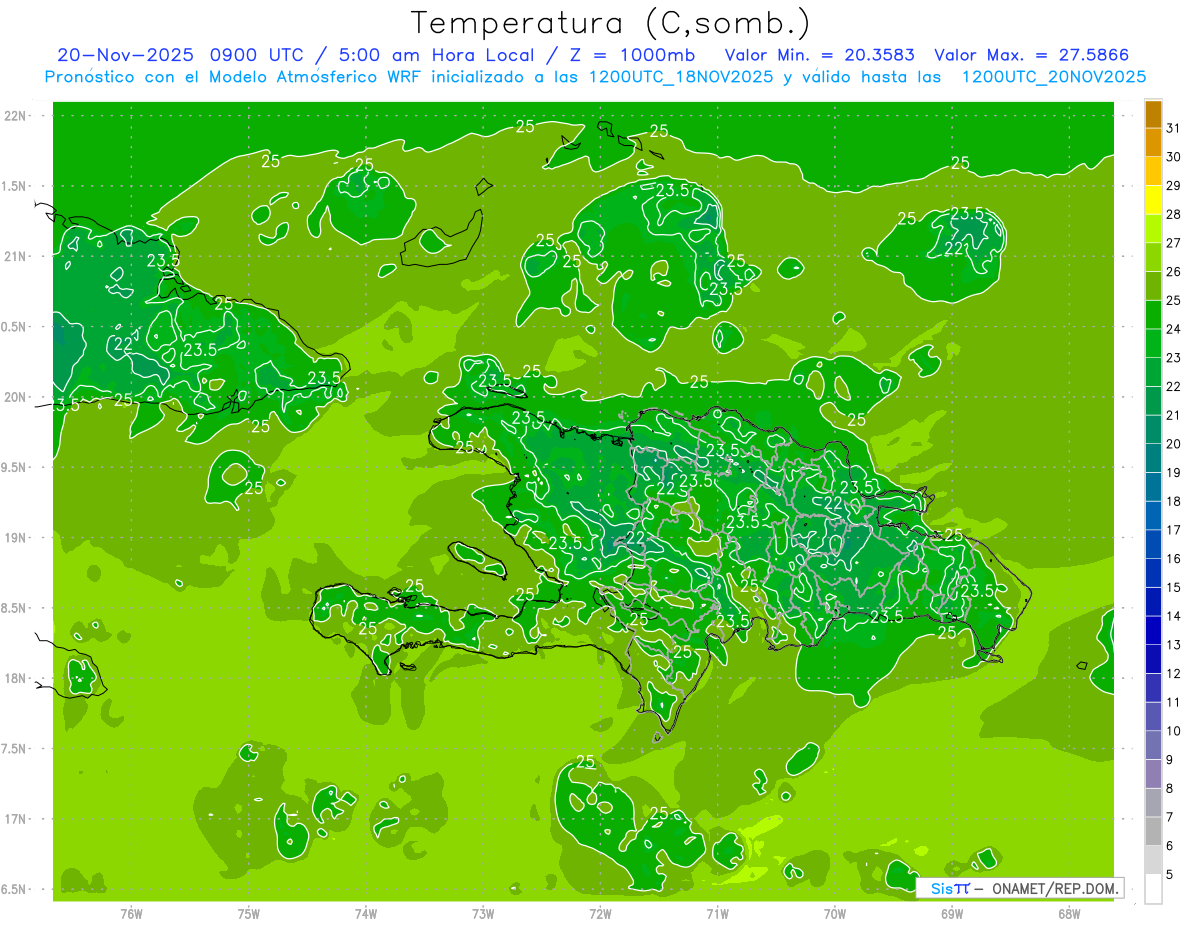This screenshot has width=1200, height=927.
Task: Click the '76W' longitude axis label
Action: [x=131, y=914]
